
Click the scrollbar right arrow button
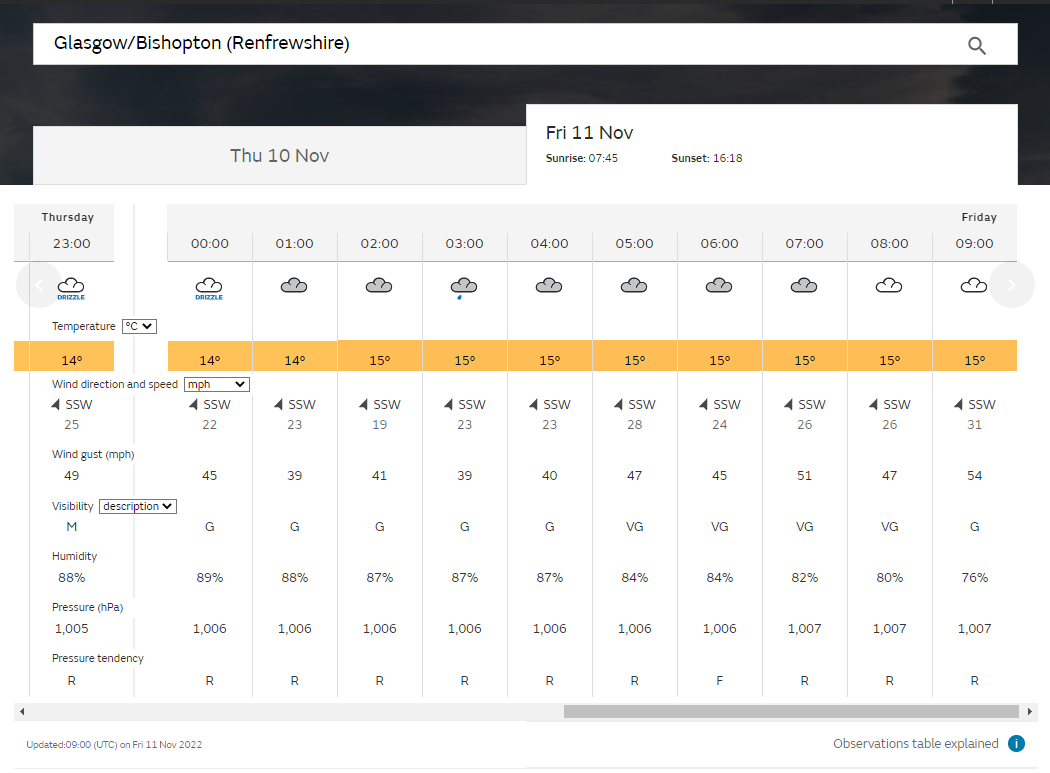tap(1030, 711)
